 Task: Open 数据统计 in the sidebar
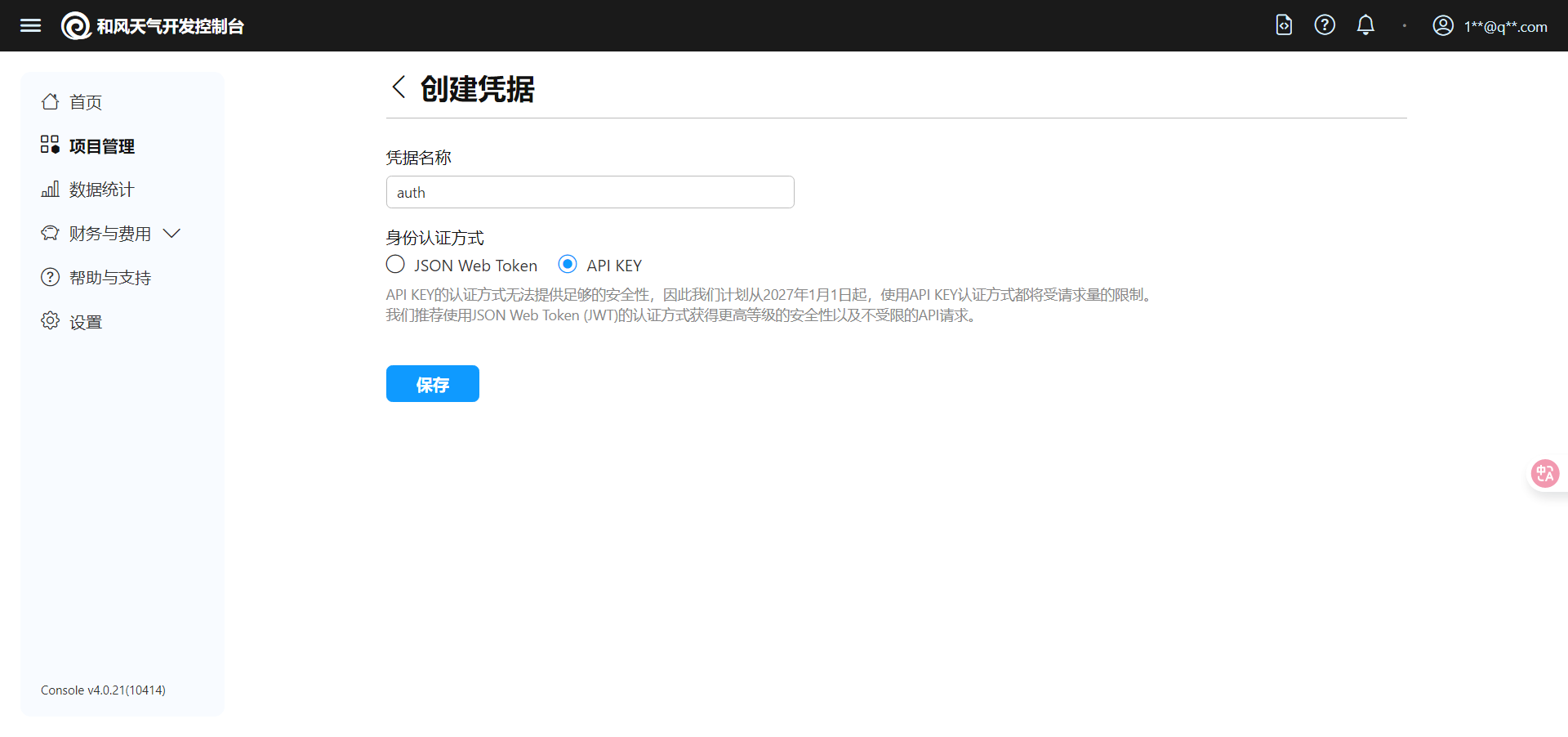point(101,190)
